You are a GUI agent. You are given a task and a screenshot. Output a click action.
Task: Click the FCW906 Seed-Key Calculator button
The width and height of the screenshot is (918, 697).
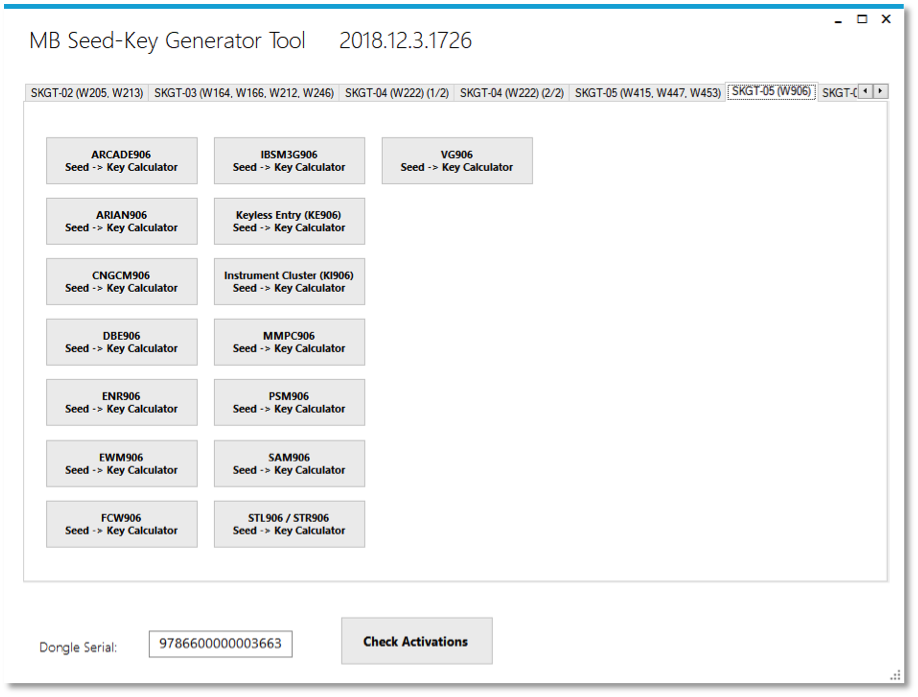click(x=122, y=524)
